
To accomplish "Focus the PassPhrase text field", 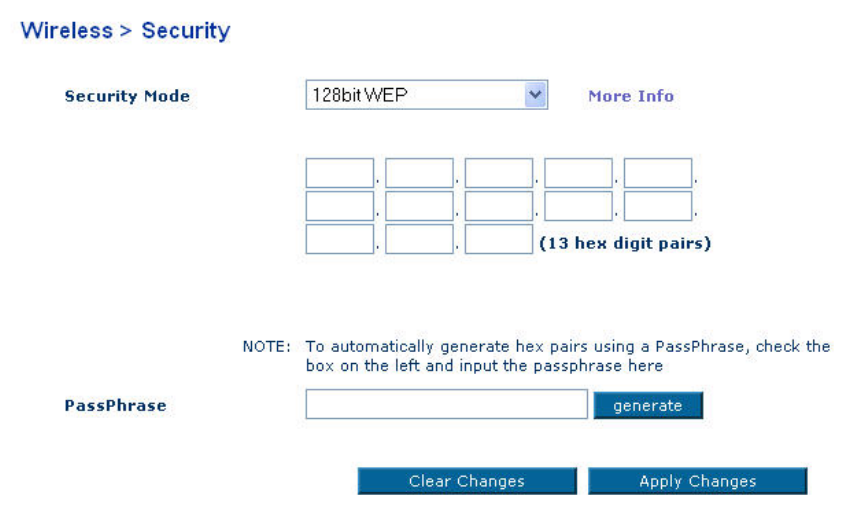I will point(446,404).
